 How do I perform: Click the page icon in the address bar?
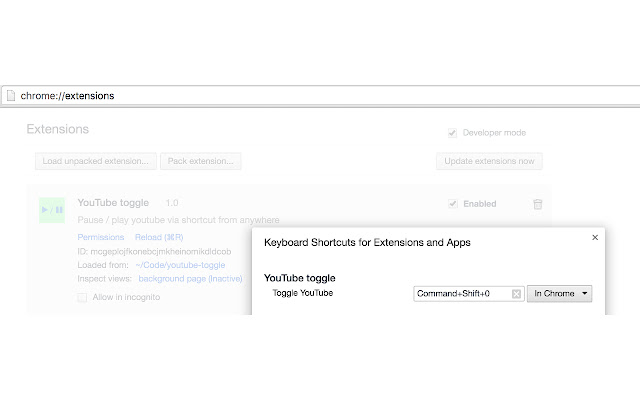pyautogui.click(x=11, y=96)
